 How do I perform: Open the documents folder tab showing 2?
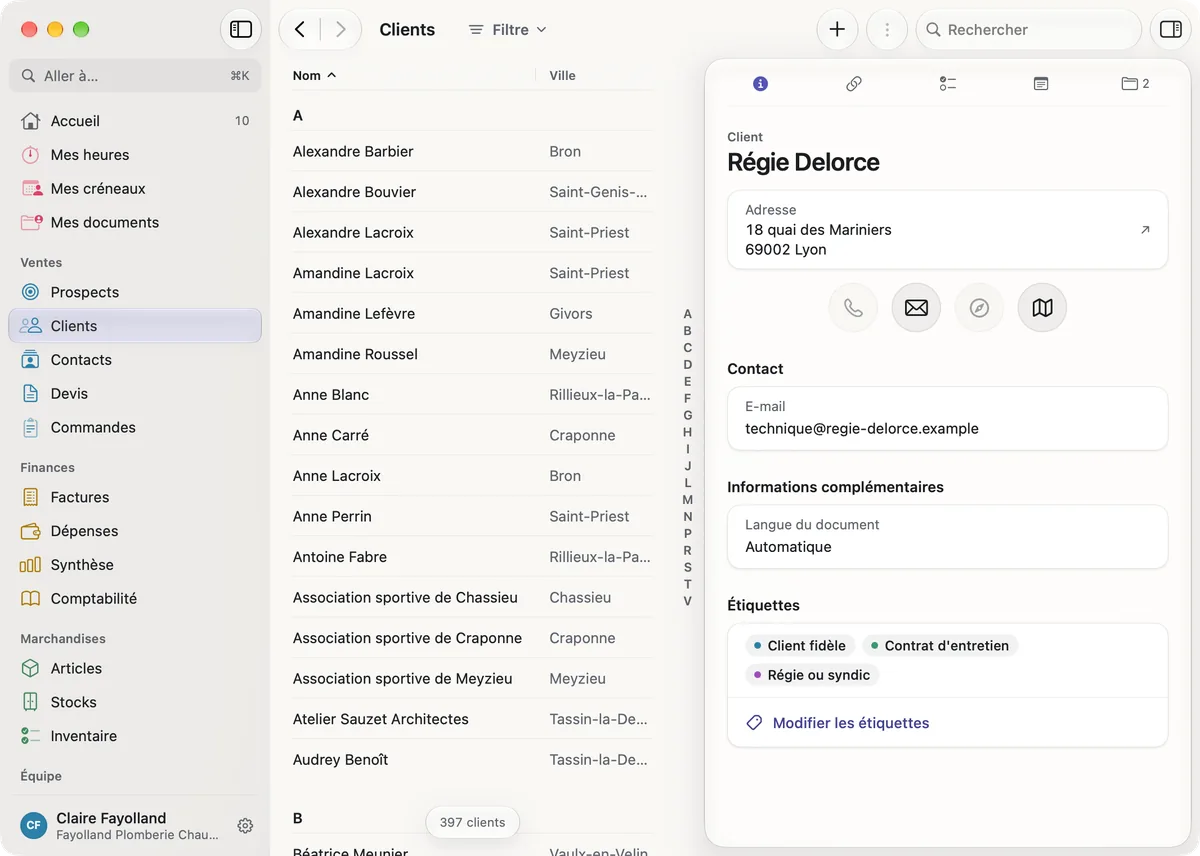pyautogui.click(x=1135, y=84)
